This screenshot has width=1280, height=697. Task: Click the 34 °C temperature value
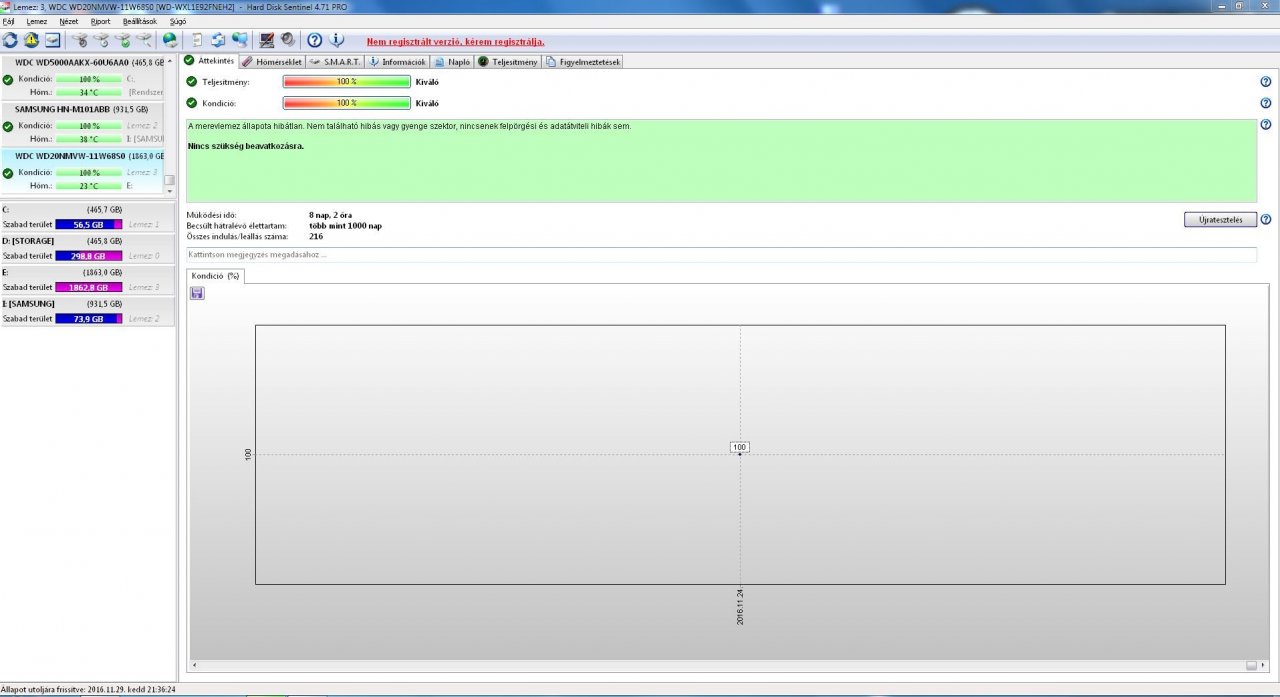click(x=89, y=91)
